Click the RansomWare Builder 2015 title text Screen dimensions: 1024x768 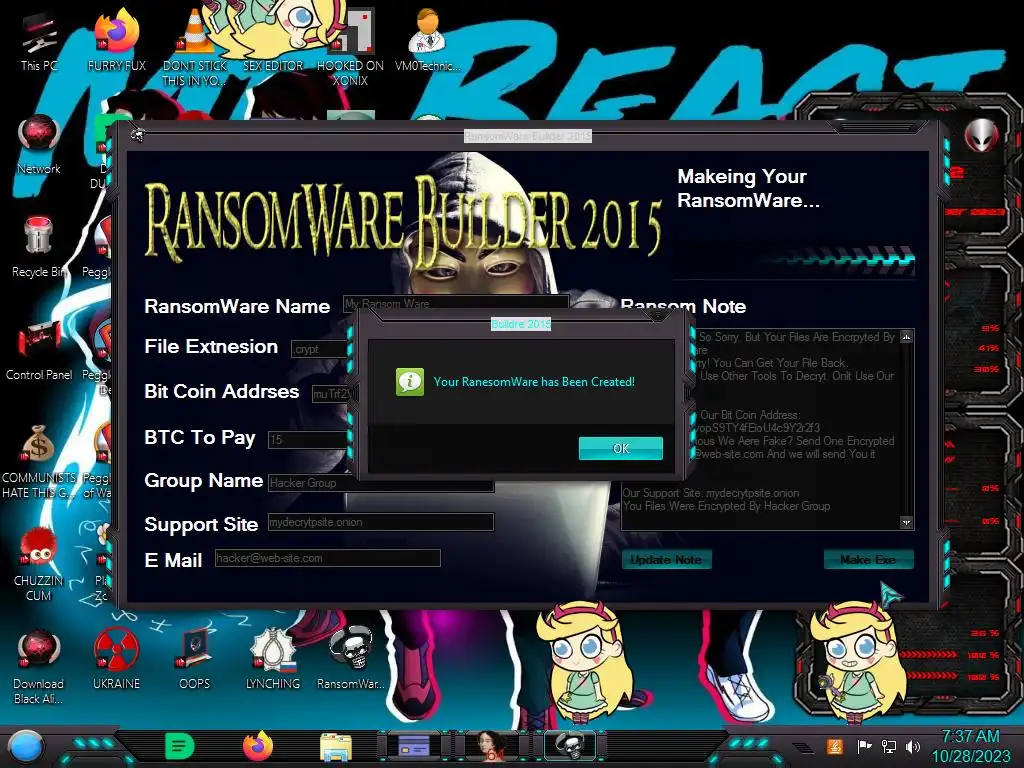pos(528,136)
